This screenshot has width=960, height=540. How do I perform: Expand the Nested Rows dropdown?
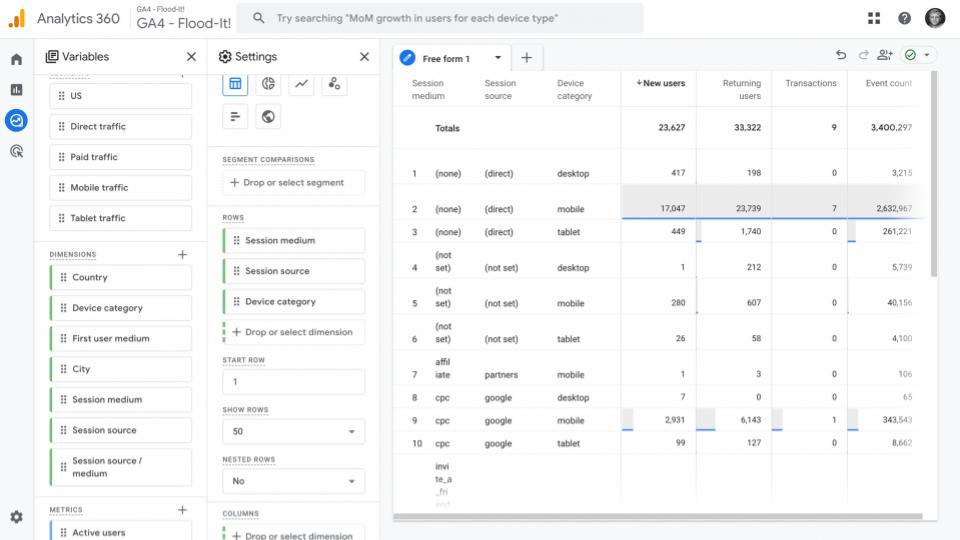click(x=293, y=481)
